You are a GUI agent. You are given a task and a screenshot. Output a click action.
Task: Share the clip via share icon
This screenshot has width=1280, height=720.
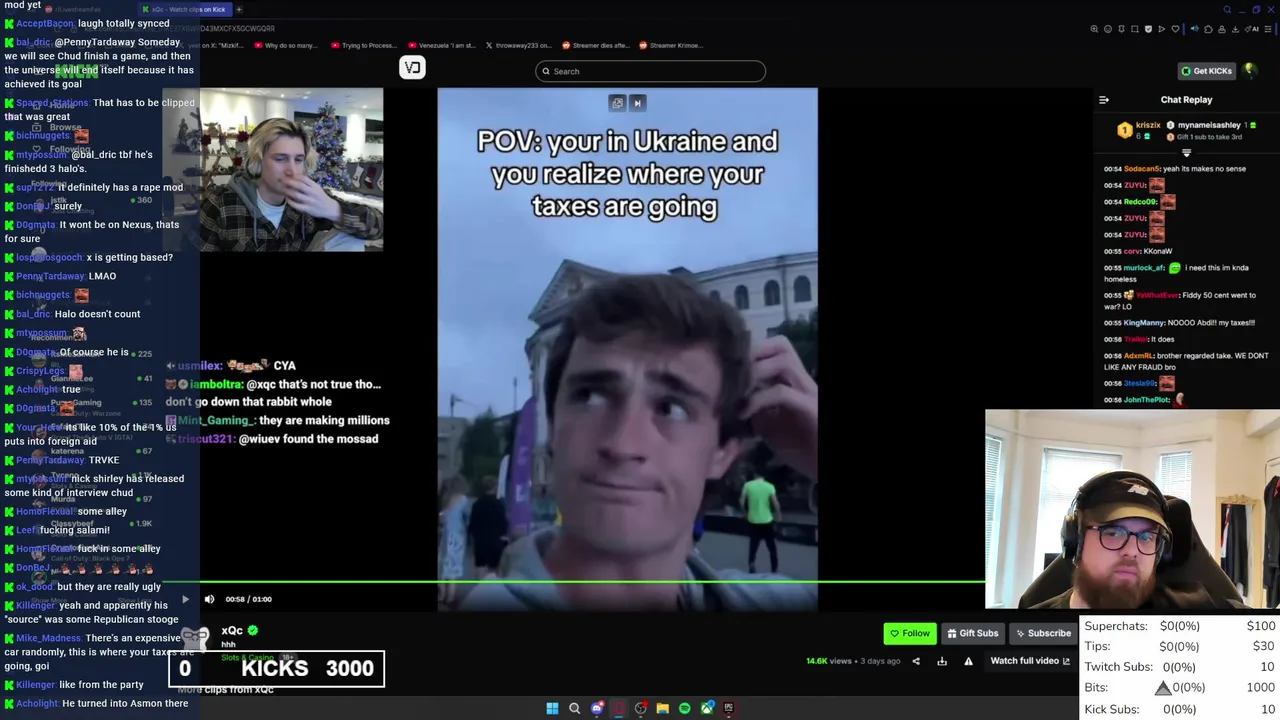916,661
